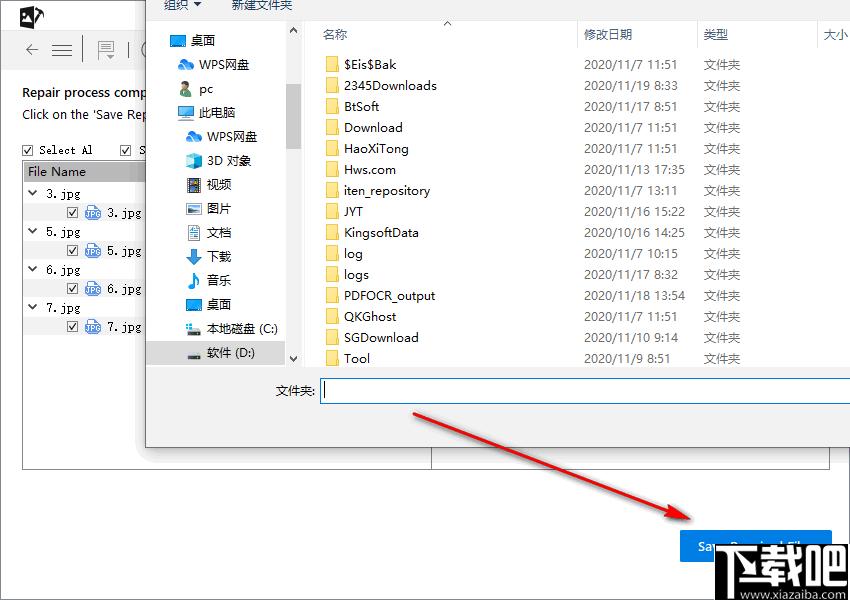This screenshot has width=850, height=600.
Task: Click the navigation pane scroll up arrow
Action: tap(293, 31)
